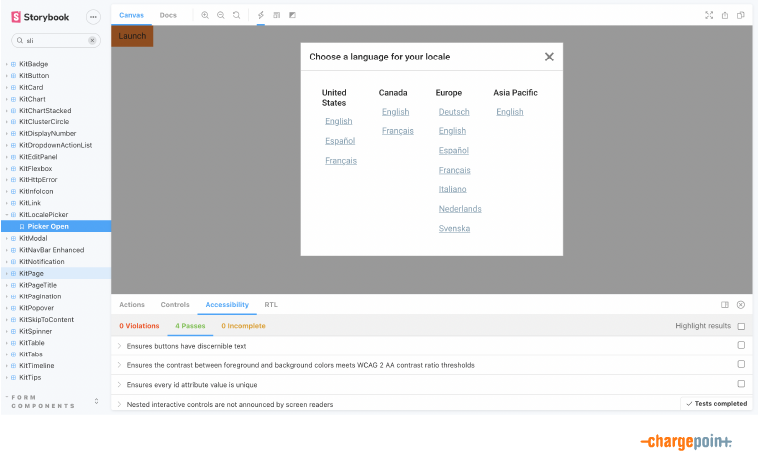Expand the unique id attribute rule
This screenshot has width=759, height=472.
tap(119, 385)
